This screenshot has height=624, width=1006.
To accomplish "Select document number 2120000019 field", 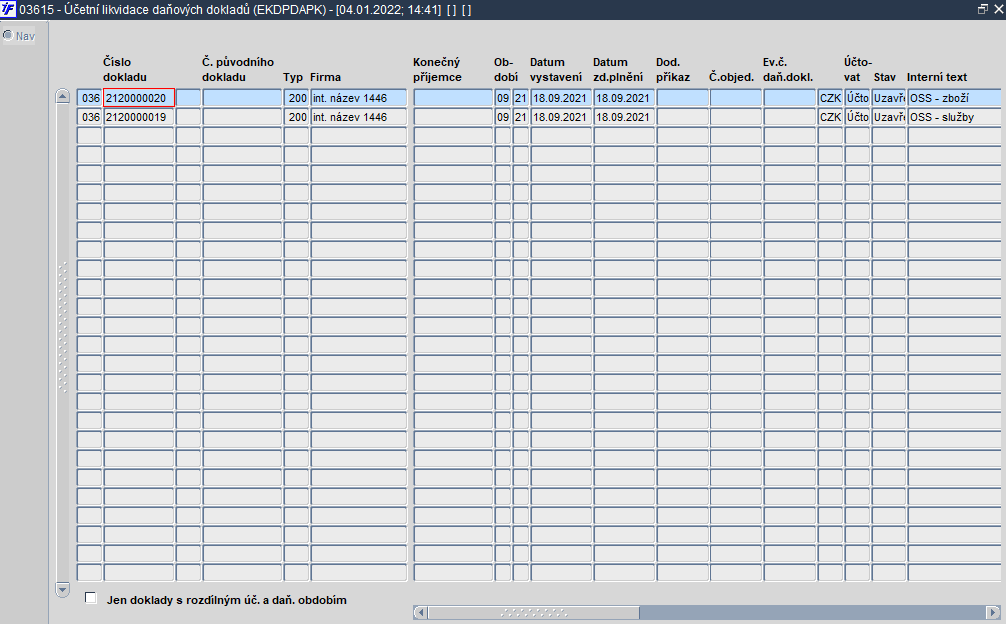I will pyautogui.click(x=139, y=117).
